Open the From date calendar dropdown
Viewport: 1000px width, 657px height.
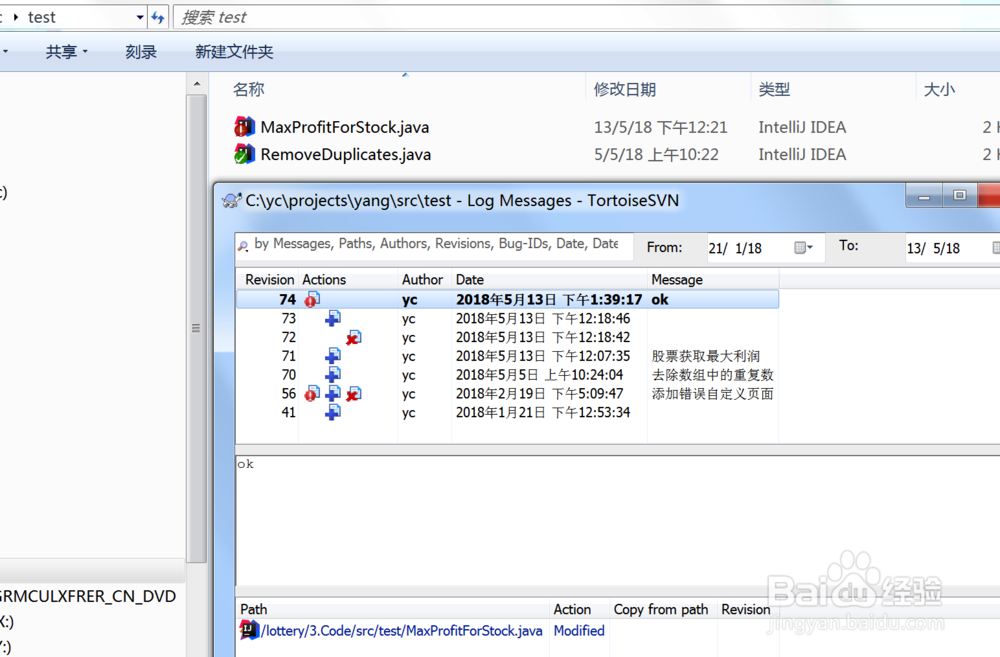pos(803,247)
